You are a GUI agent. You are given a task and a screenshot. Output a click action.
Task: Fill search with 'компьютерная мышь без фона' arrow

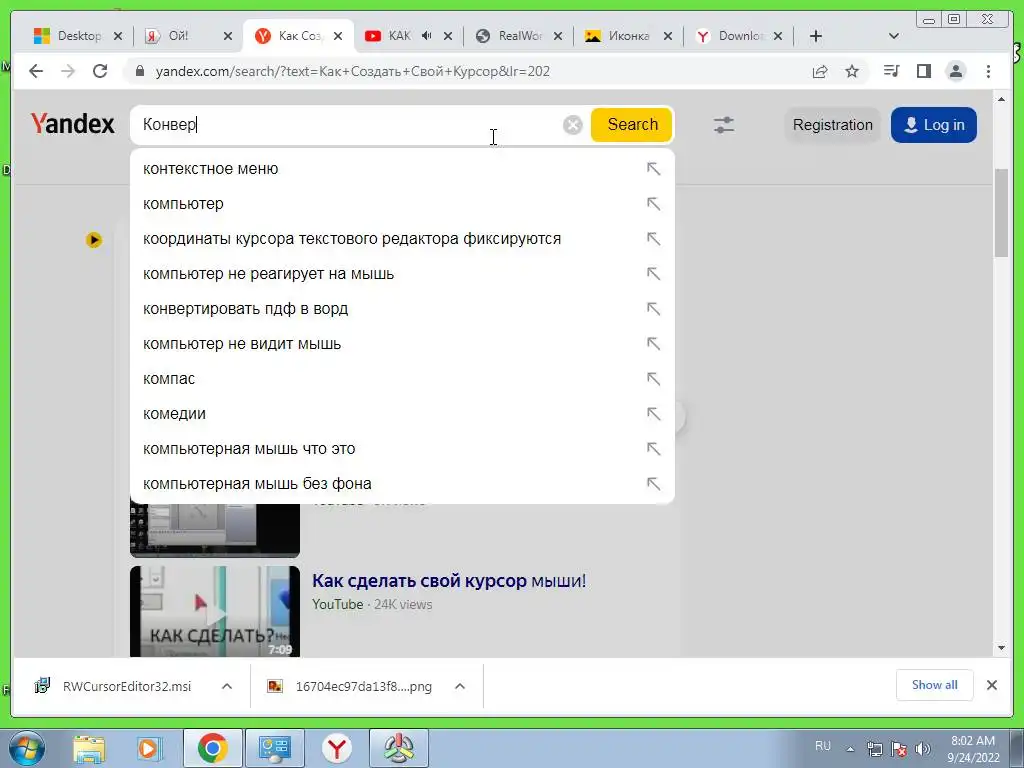tap(653, 484)
